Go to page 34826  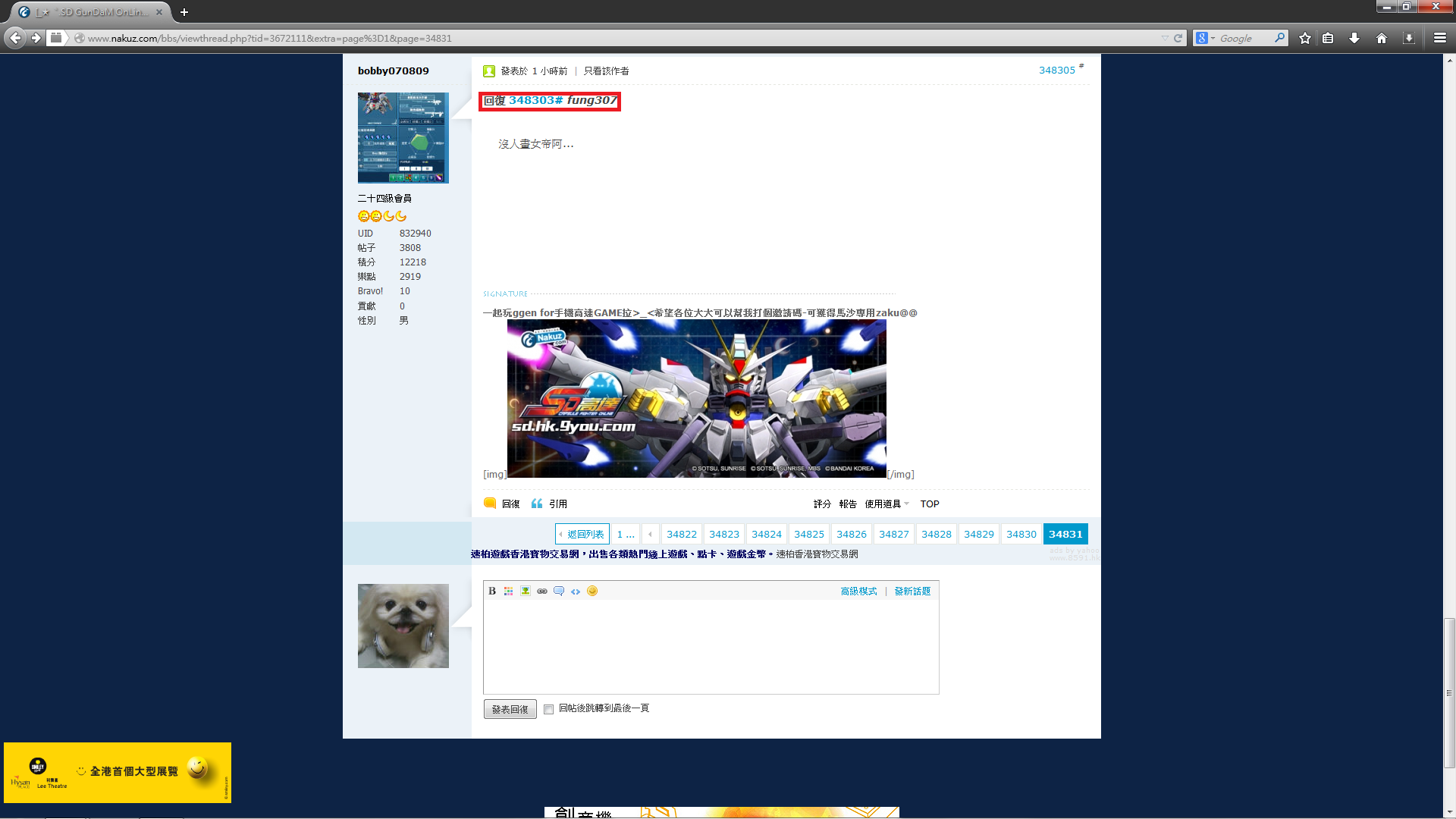click(851, 535)
